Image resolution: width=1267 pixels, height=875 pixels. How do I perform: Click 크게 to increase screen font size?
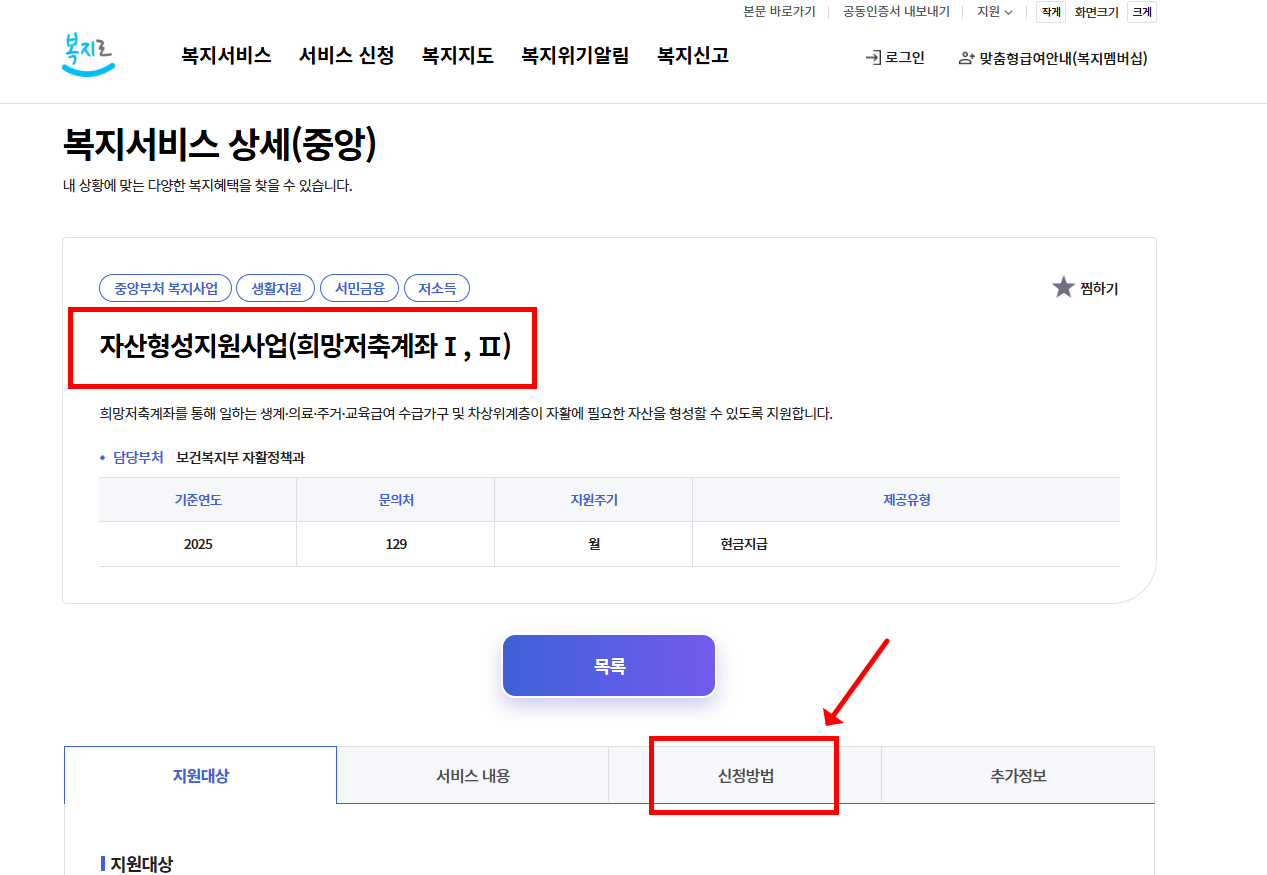point(1141,11)
